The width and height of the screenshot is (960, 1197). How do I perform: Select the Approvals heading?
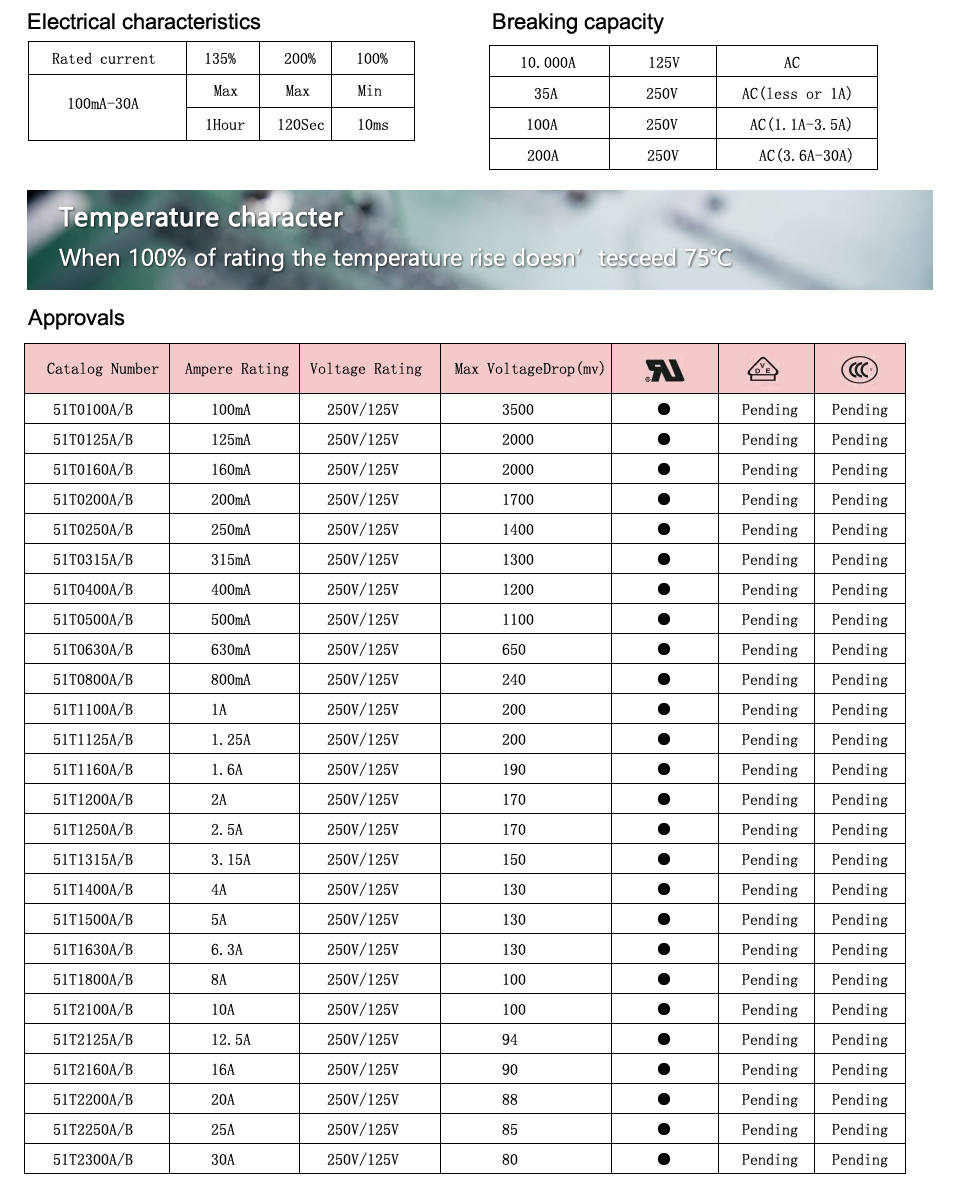(76, 318)
